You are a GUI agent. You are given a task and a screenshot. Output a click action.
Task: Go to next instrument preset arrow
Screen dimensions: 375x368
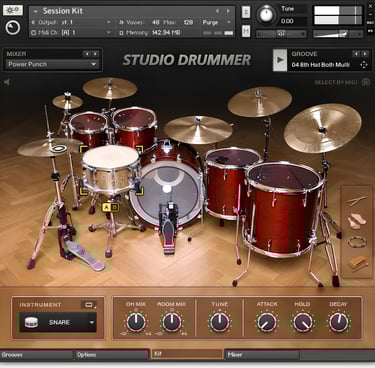pyautogui.click(x=228, y=11)
